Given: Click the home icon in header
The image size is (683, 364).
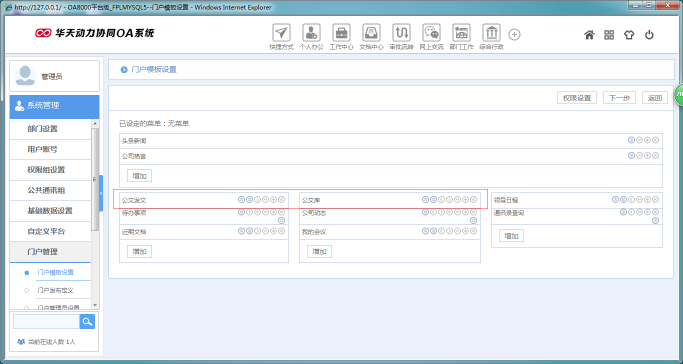Looking at the screenshot, I should tap(589, 35).
